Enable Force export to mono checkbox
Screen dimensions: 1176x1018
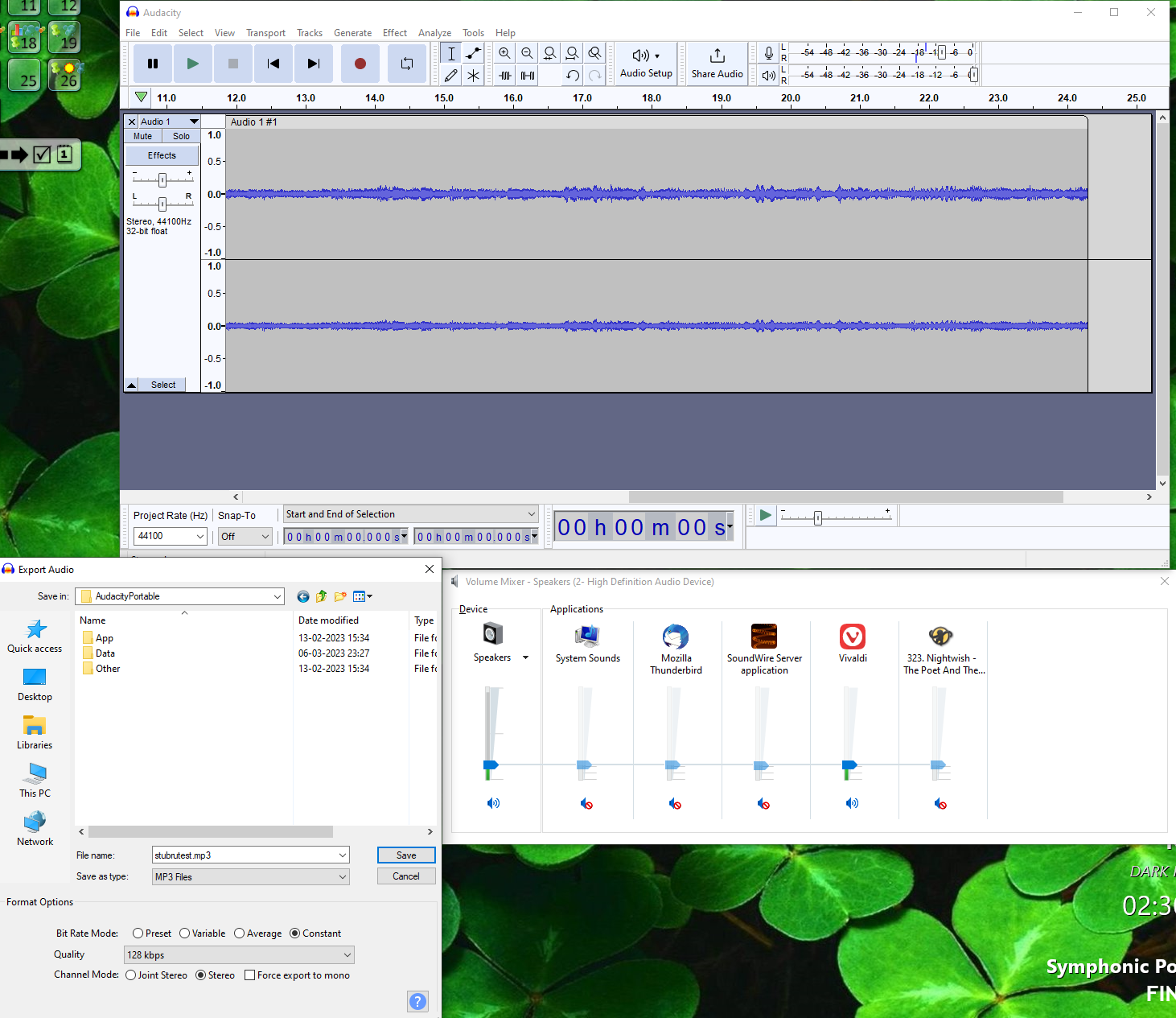(x=250, y=975)
